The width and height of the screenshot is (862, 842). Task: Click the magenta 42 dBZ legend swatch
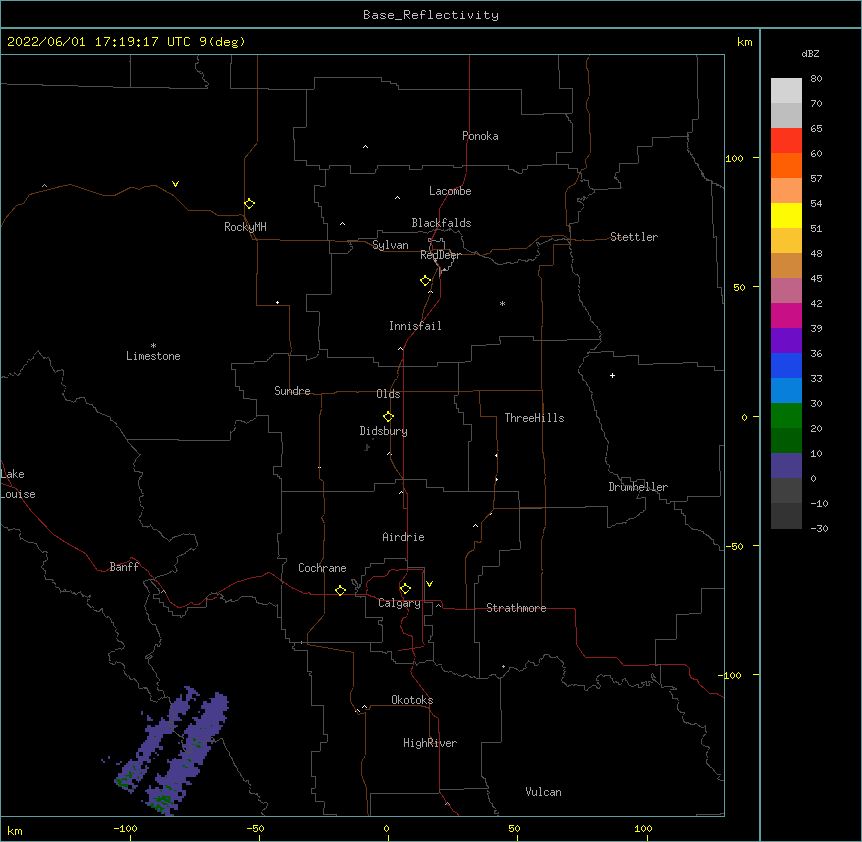(x=786, y=315)
